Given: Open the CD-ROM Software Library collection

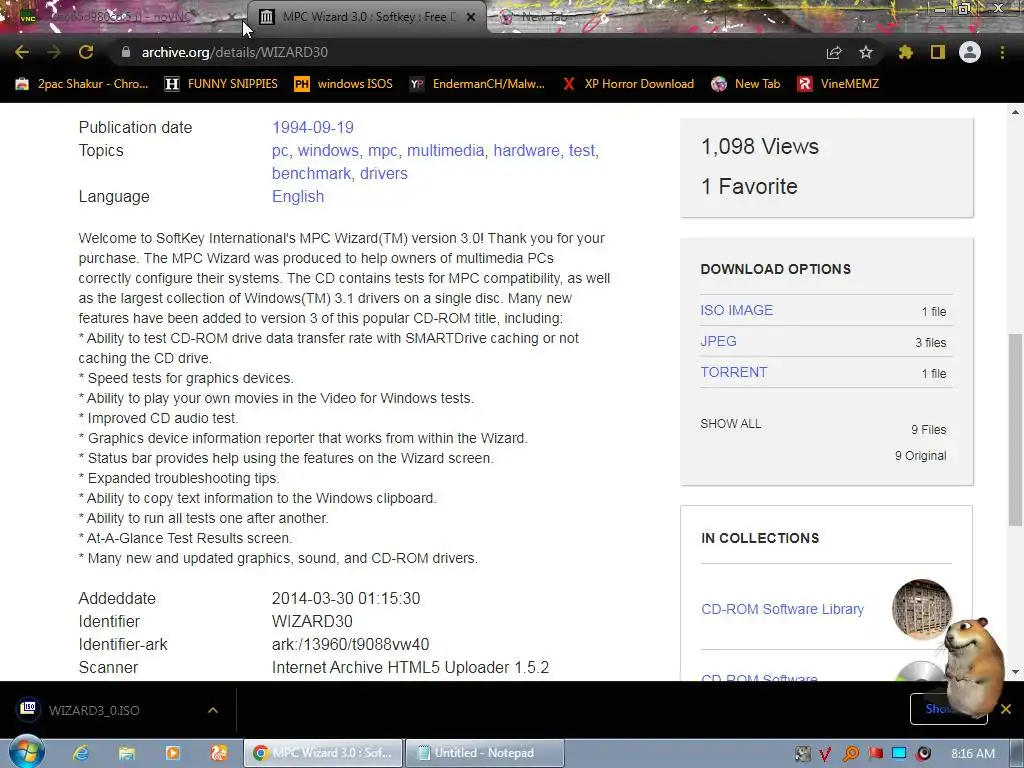Looking at the screenshot, I should pos(782,609).
